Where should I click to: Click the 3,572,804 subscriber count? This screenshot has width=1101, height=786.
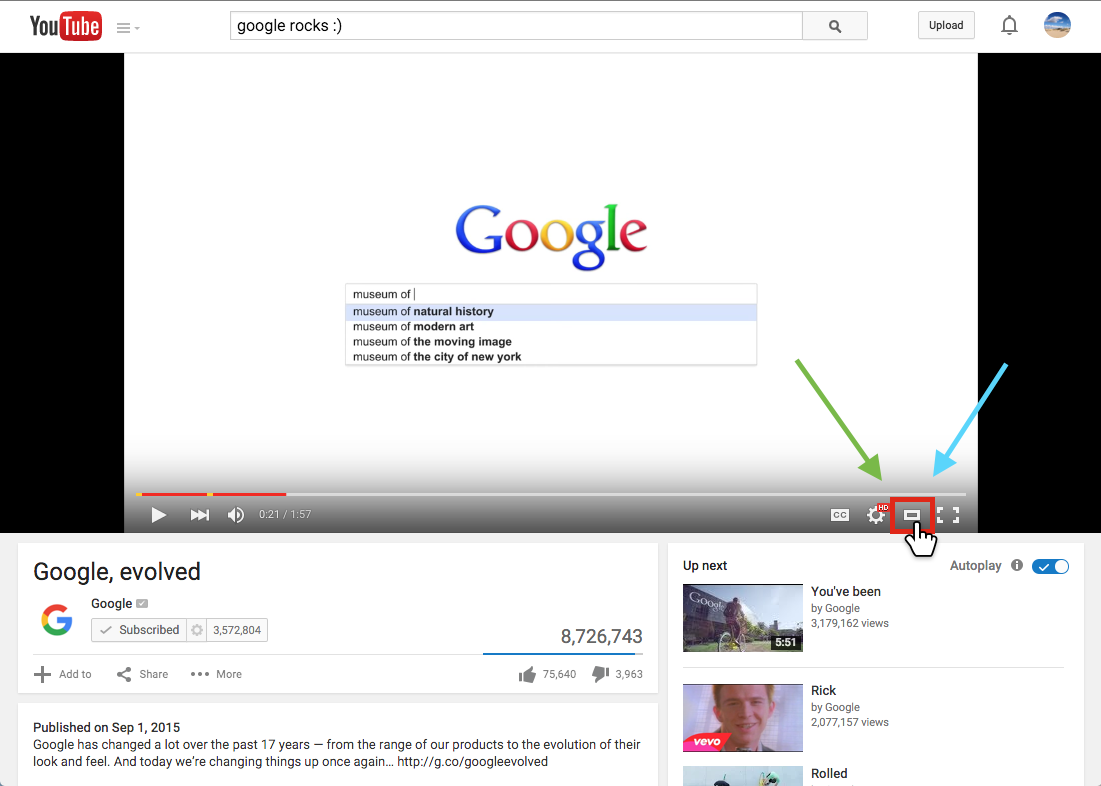[x=237, y=630]
